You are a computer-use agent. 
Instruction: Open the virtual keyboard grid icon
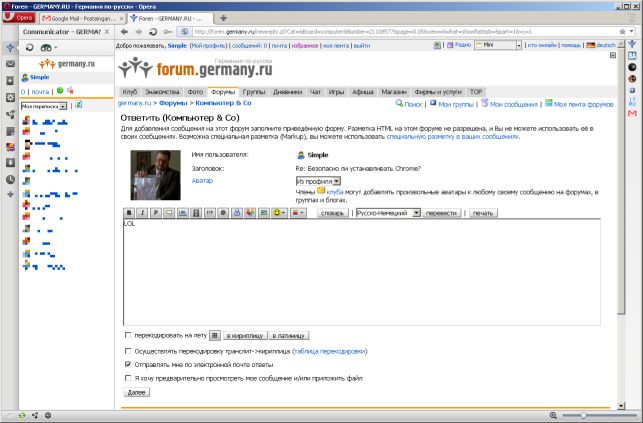tap(215, 335)
